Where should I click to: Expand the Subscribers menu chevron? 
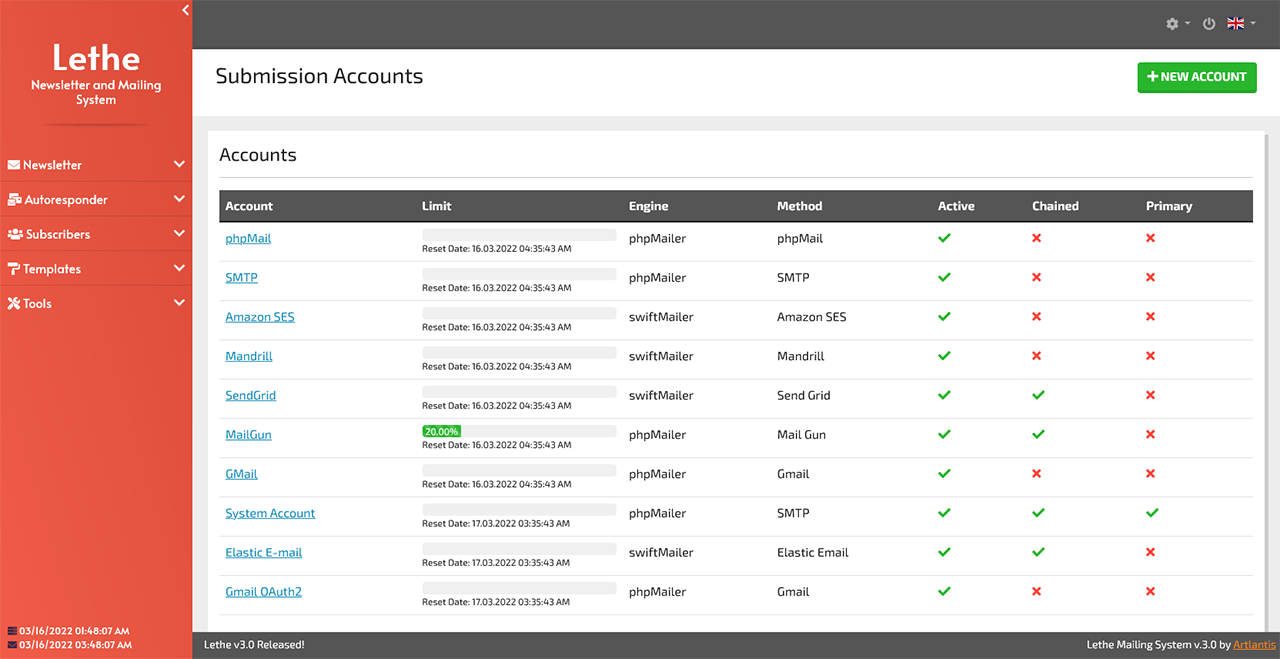[179, 233]
